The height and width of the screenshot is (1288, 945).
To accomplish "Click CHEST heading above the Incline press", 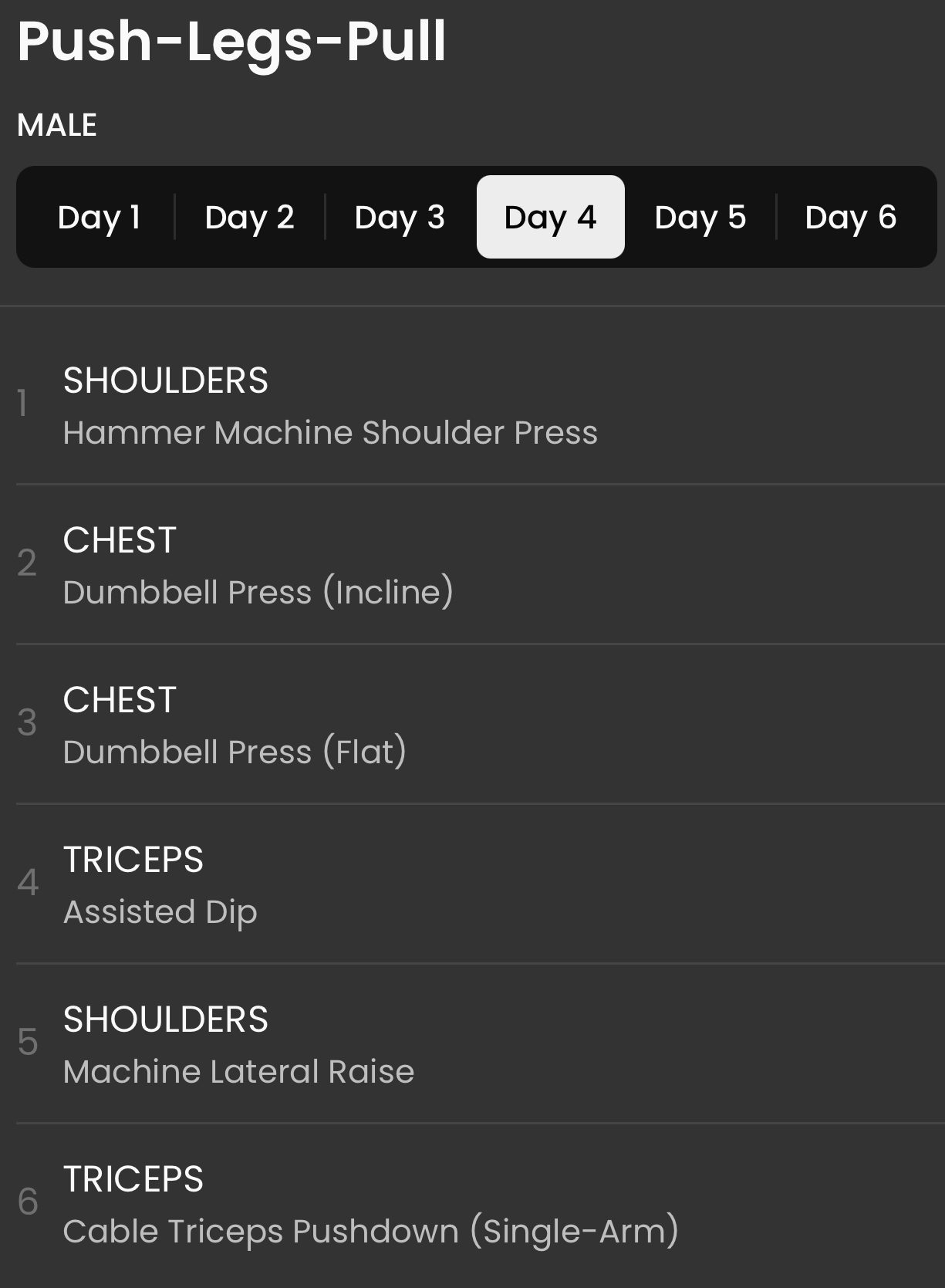I will point(120,540).
